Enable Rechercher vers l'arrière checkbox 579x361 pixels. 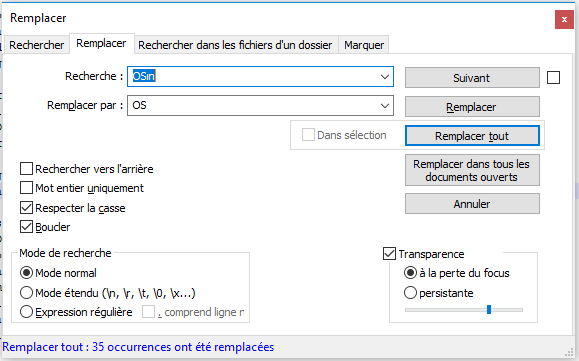[x=26, y=169]
